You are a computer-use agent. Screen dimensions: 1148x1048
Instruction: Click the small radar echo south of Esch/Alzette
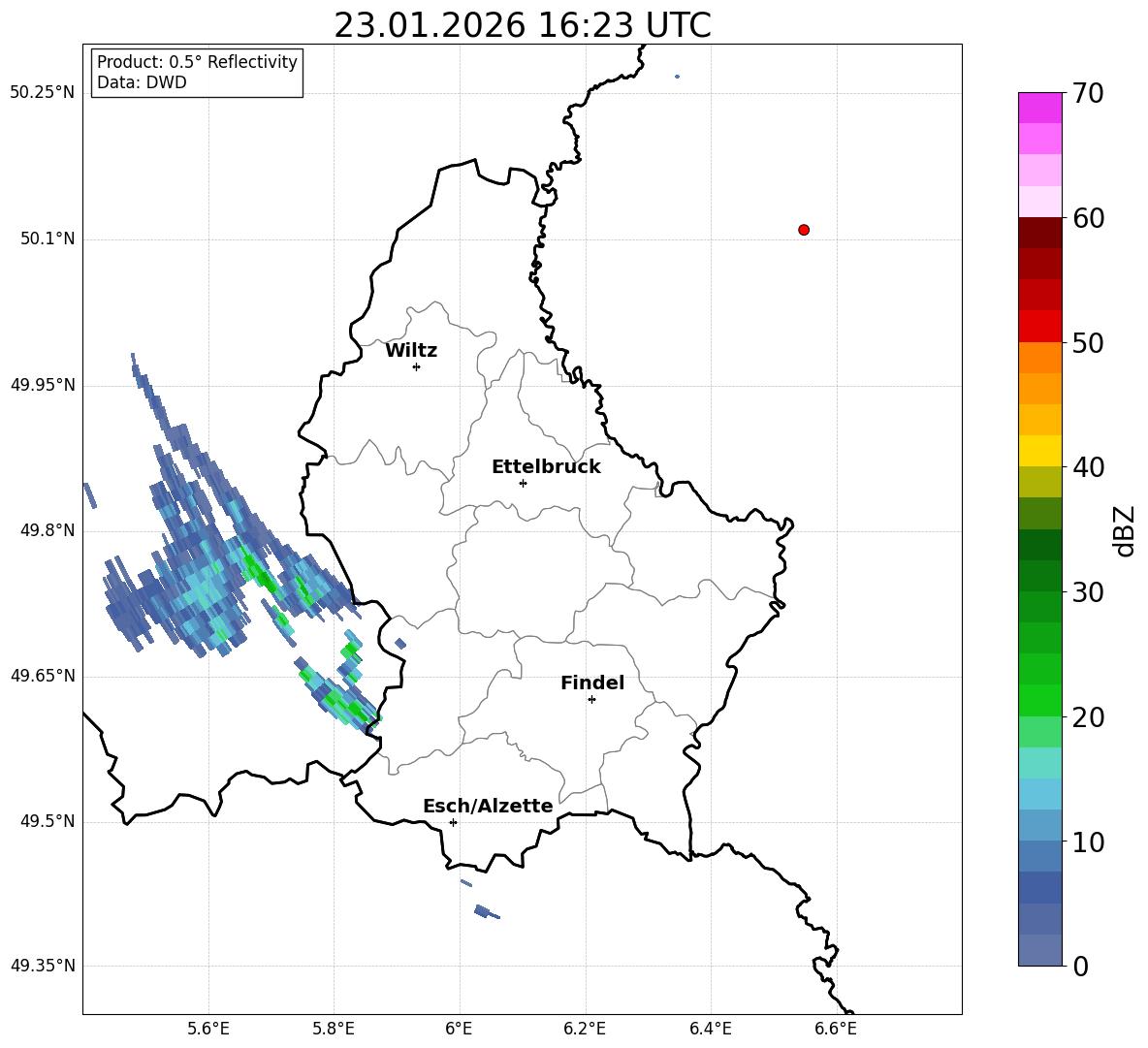(485, 912)
